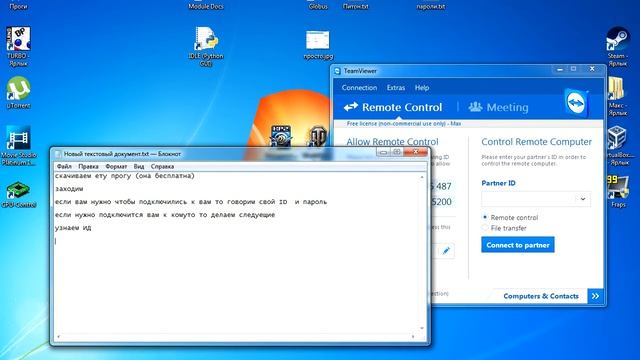Open the game icon left of World of Tanks
Image resolution: width=640 pixels, height=360 pixels.
(281, 137)
